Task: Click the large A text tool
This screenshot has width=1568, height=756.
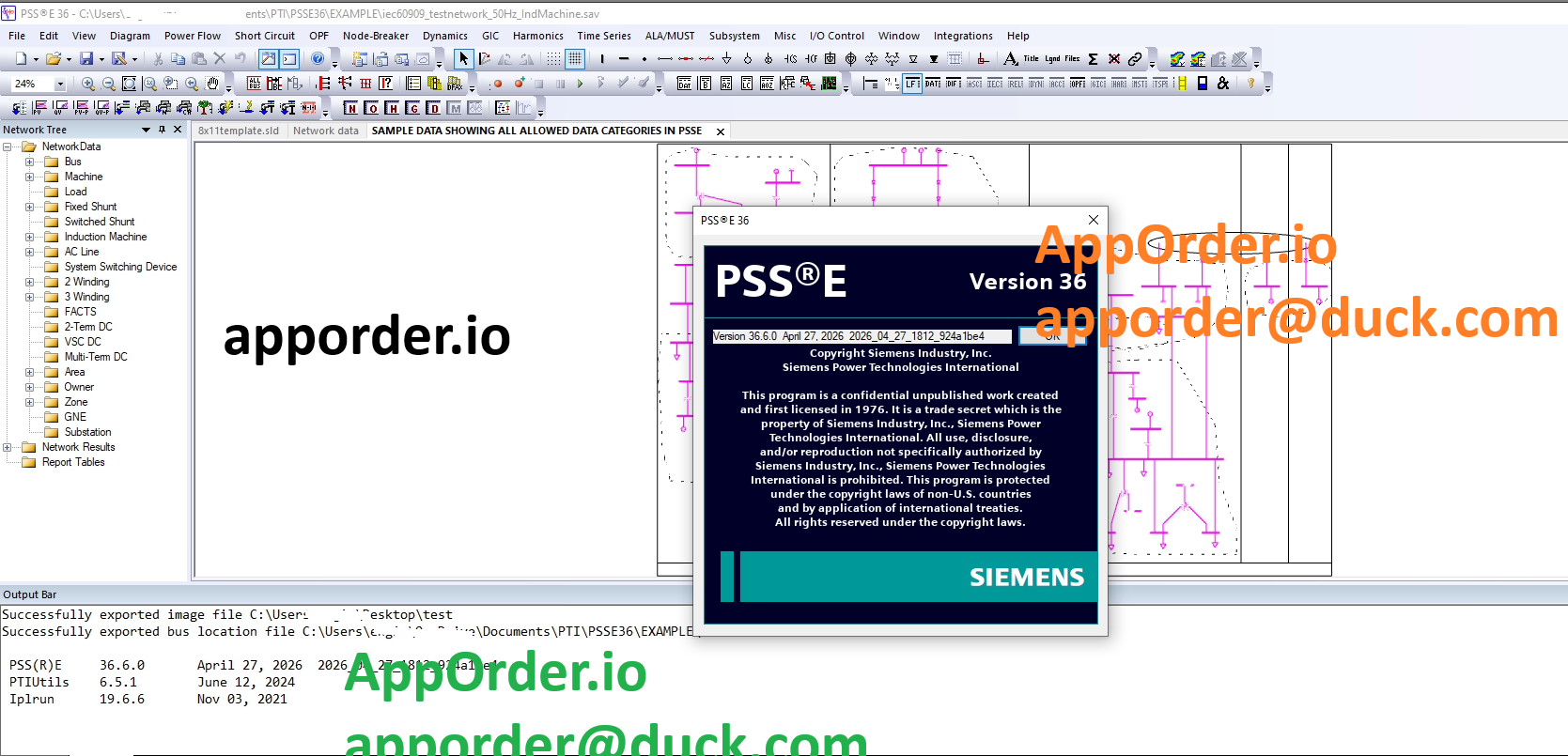Action: click(x=1011, y=59)
